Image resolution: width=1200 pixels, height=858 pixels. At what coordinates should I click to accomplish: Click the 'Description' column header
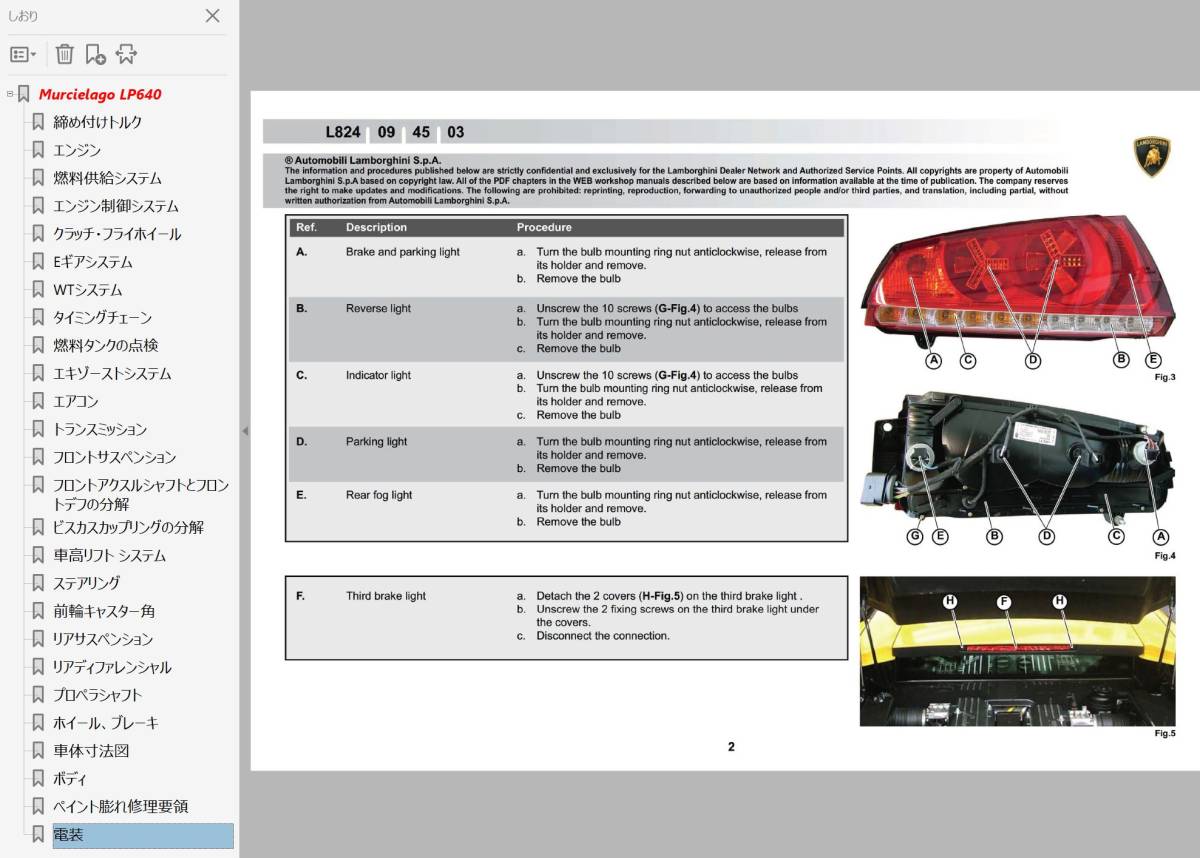point(376,228)
